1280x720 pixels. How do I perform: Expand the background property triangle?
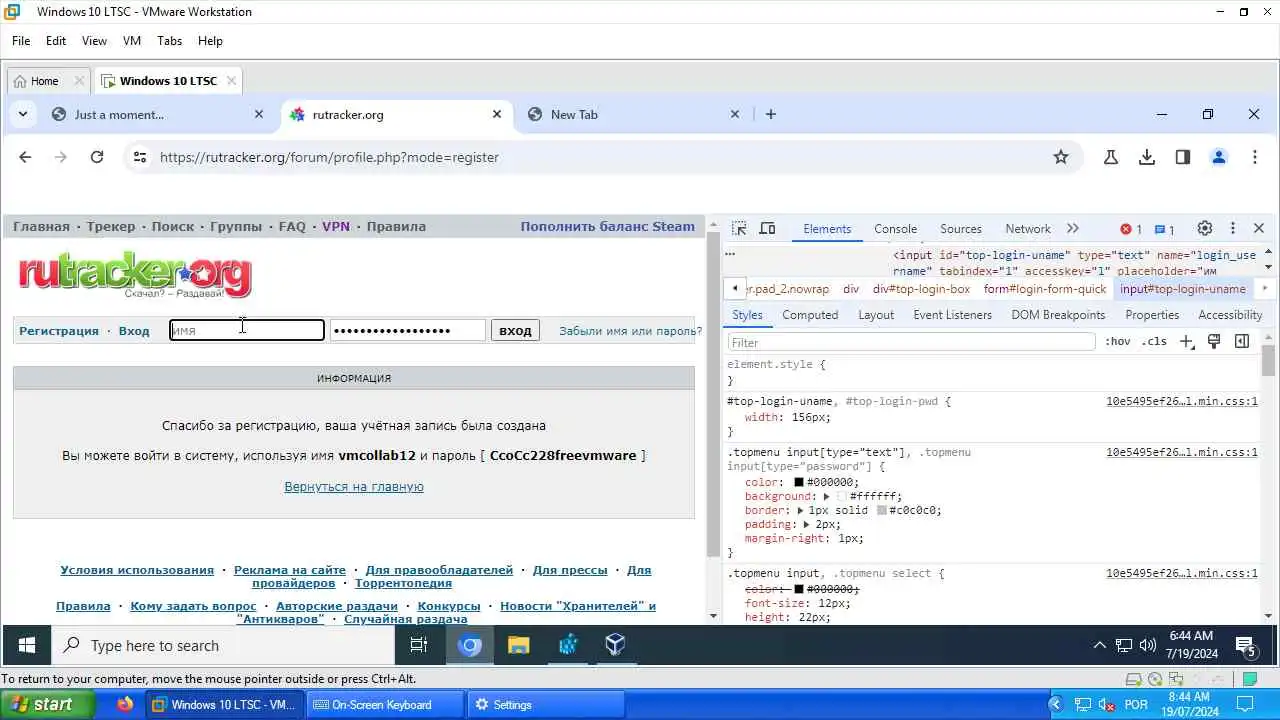[826, 496]
